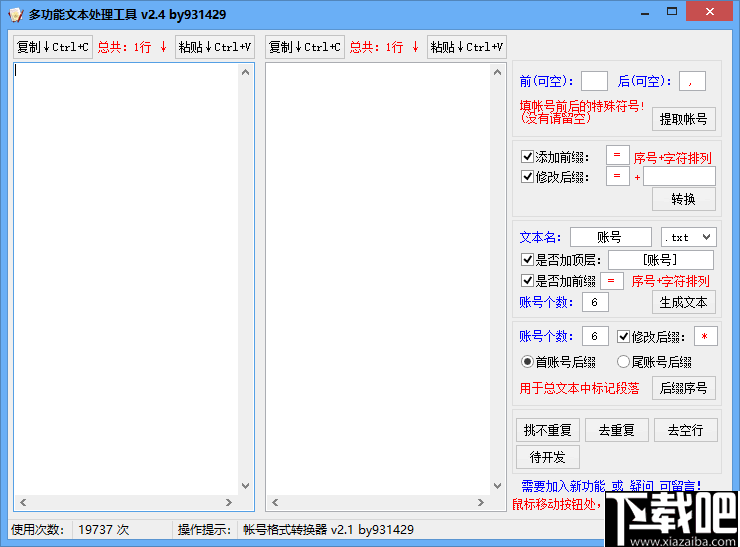The image size is (740, 547).
Task: Click inside the right text area
Action: pos(378,278)
